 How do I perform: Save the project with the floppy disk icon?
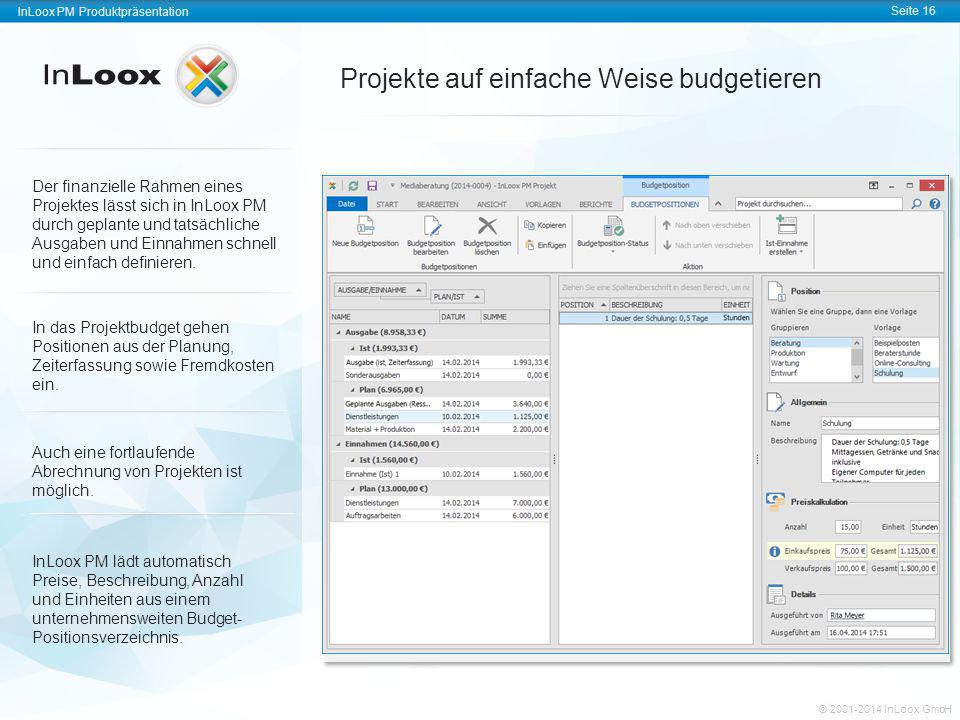click(x=372, y=186)
